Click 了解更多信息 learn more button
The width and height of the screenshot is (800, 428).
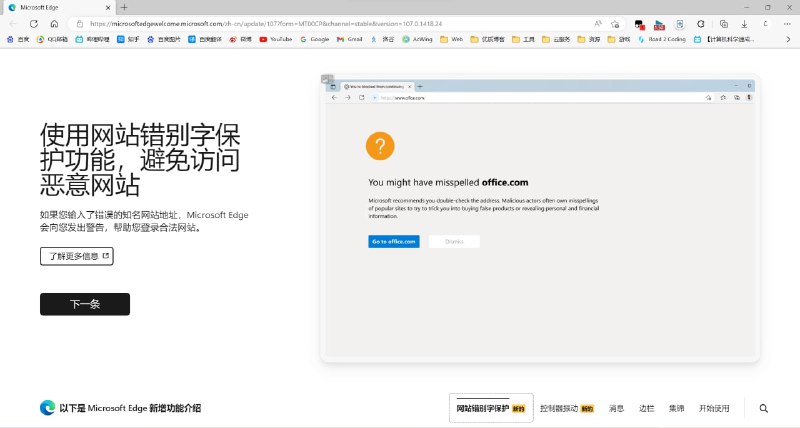point(77,256)
